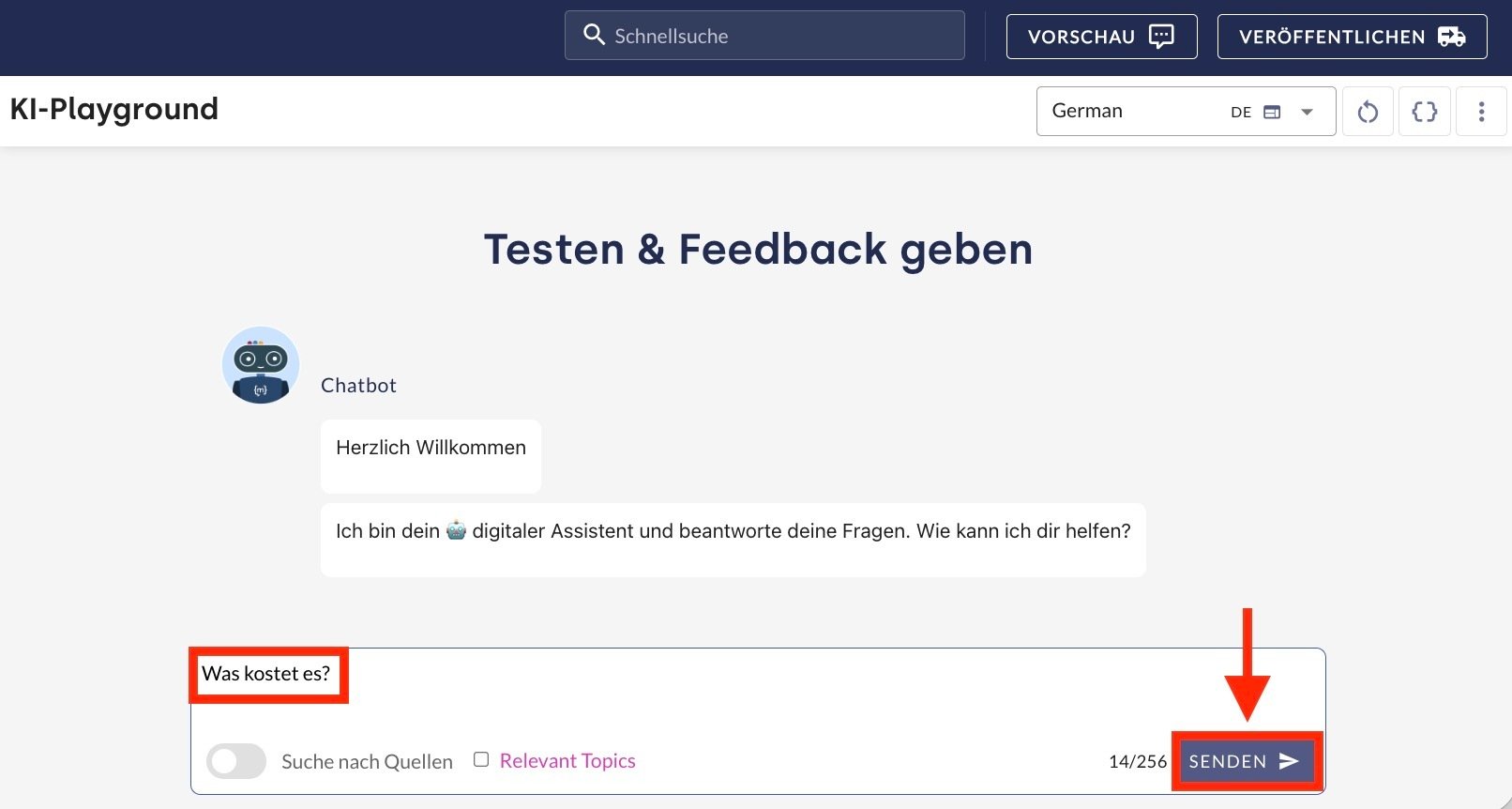
Task: Click the window icon next to DE
Action: 1272,112
